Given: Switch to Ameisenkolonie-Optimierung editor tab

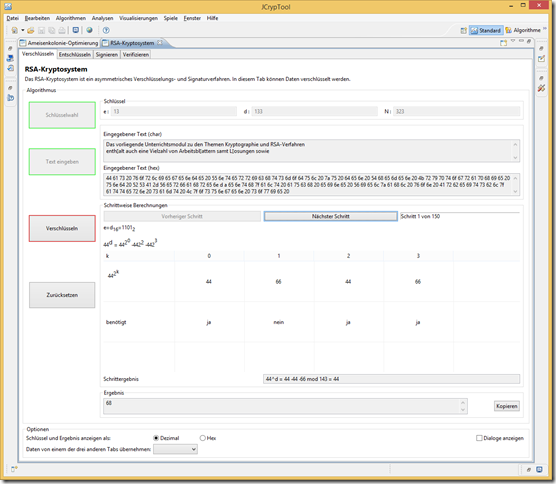Looking at the screenshot, I should [59, 43].
